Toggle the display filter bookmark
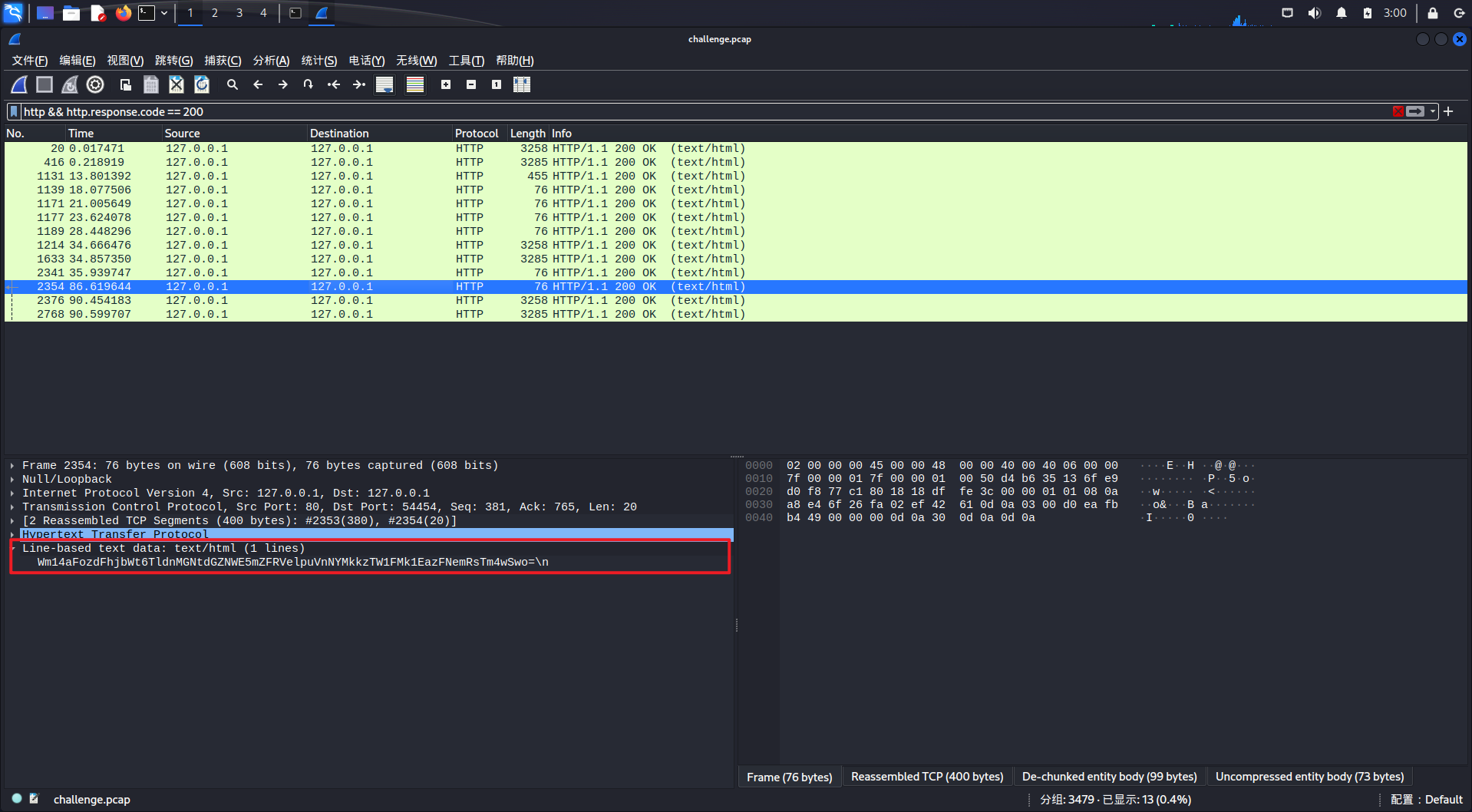 click(14, 112)
